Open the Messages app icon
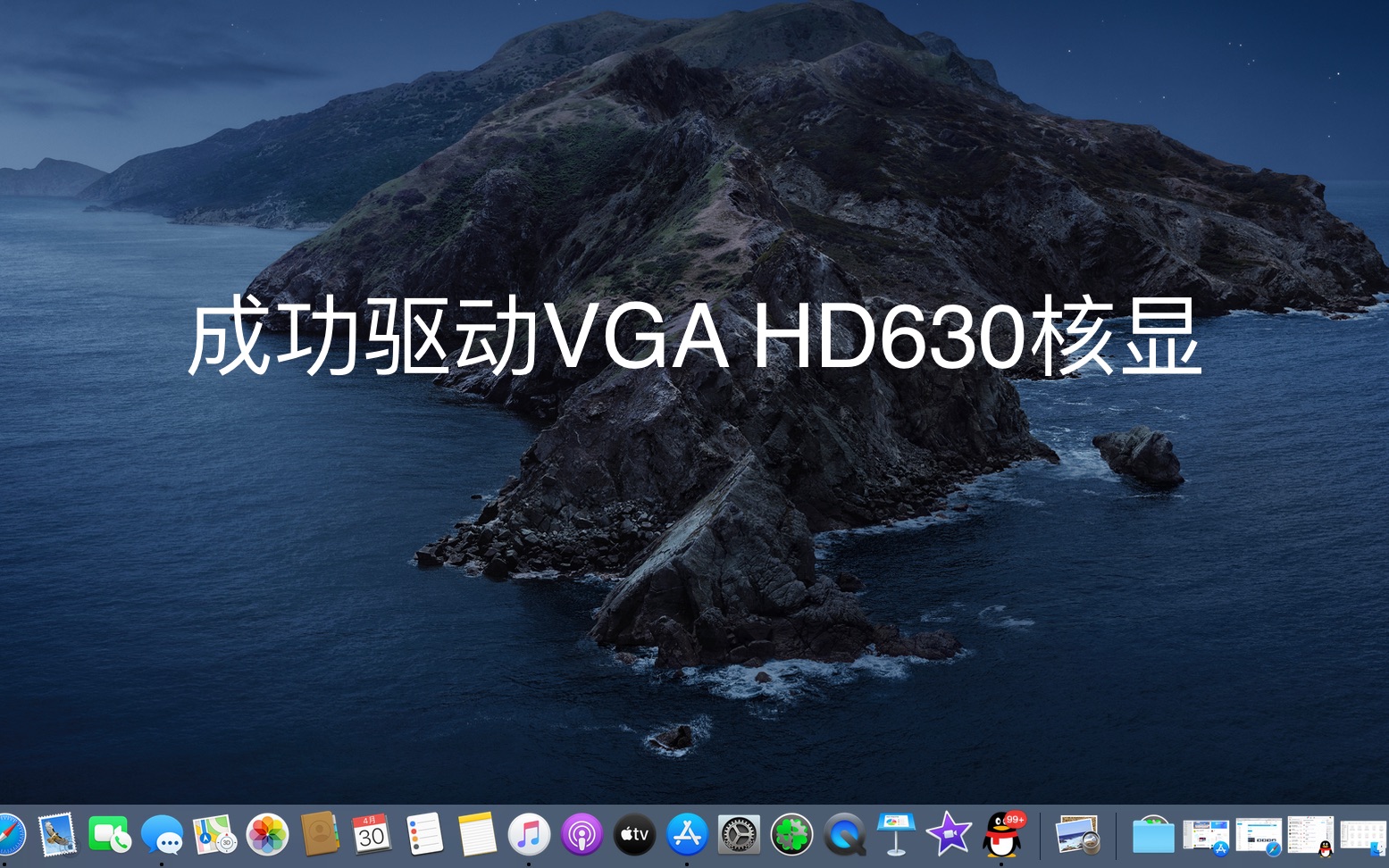The image size is (1389, 868). tap(162, 835)
